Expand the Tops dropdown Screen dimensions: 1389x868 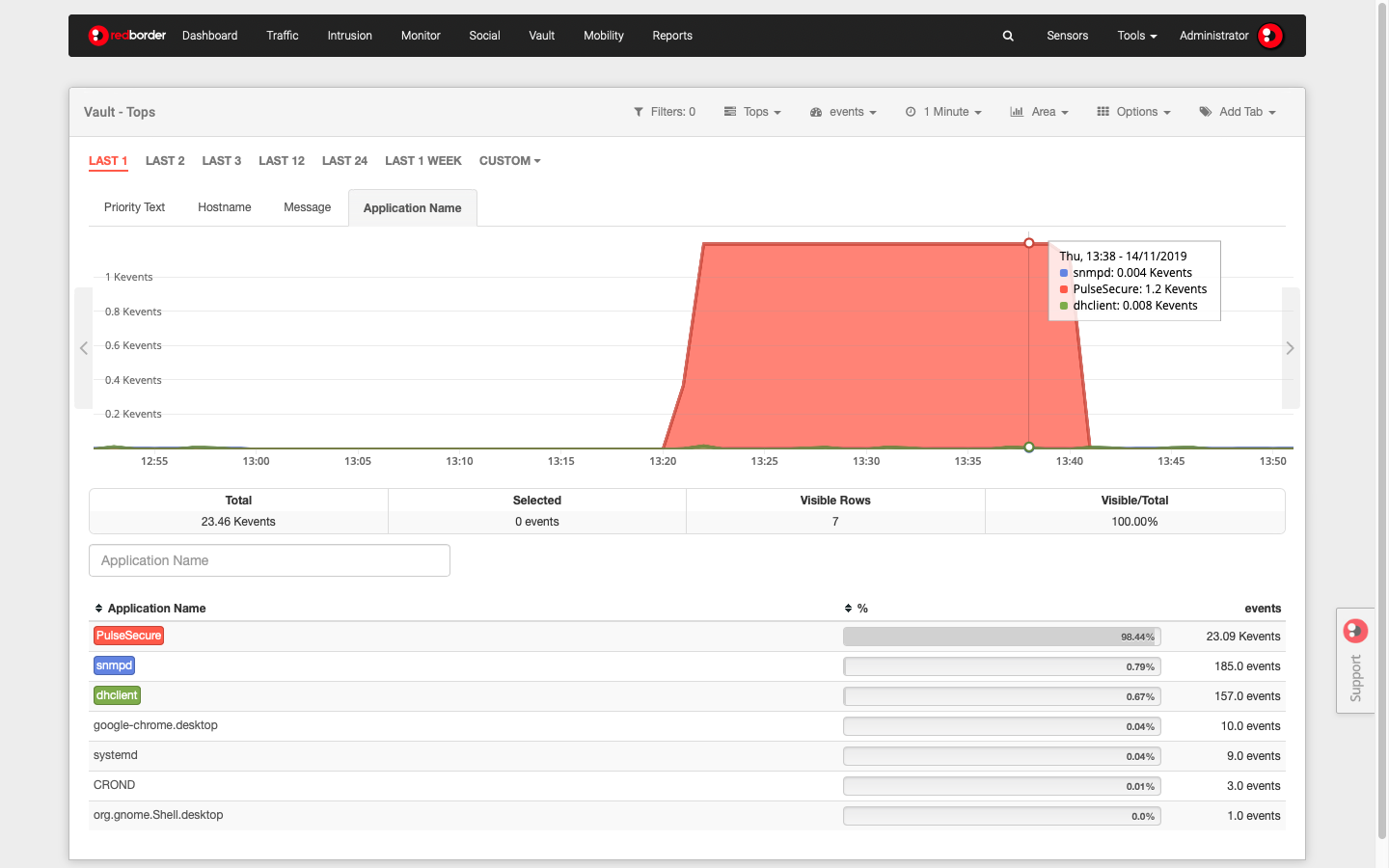point(752,112)
